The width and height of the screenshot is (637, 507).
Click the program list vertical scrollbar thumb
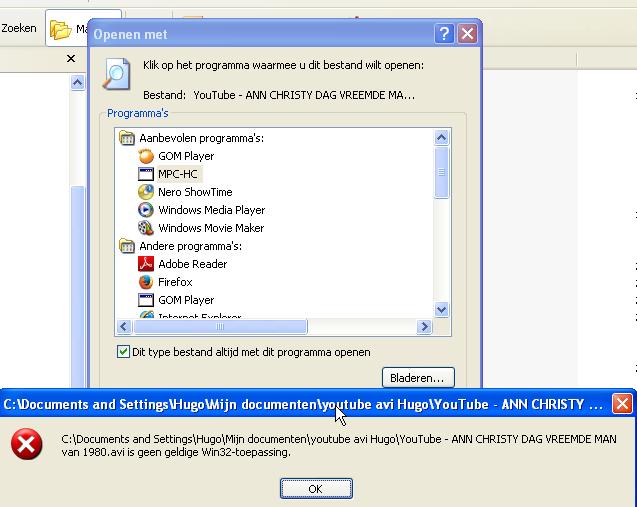[442, 172]
